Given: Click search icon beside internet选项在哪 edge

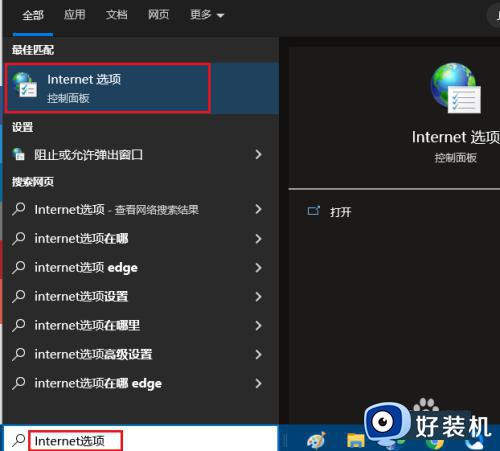Looking at the screenshot, I should coord(19,383).
